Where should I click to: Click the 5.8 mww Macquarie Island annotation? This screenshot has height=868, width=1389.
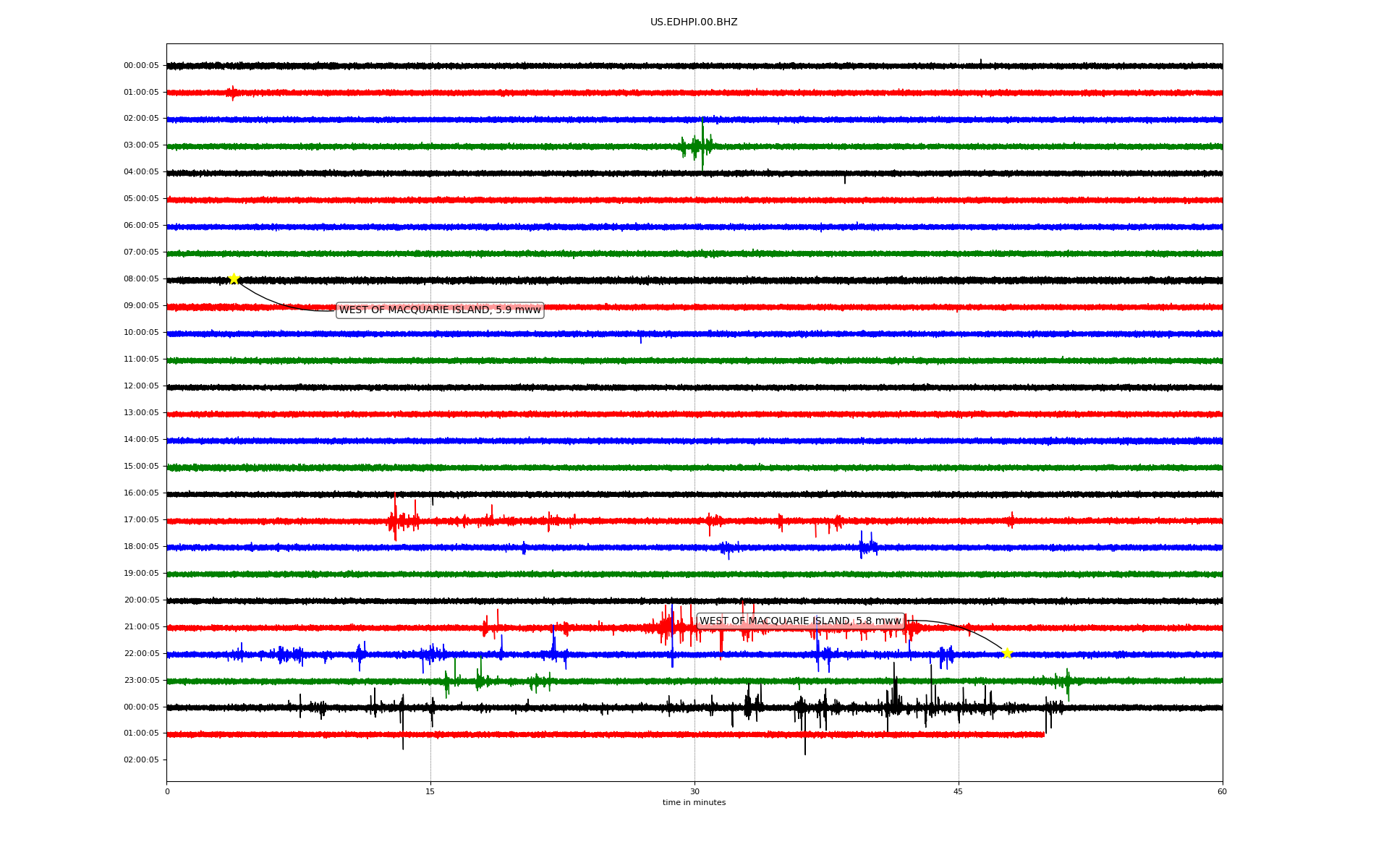pos(800,621)
